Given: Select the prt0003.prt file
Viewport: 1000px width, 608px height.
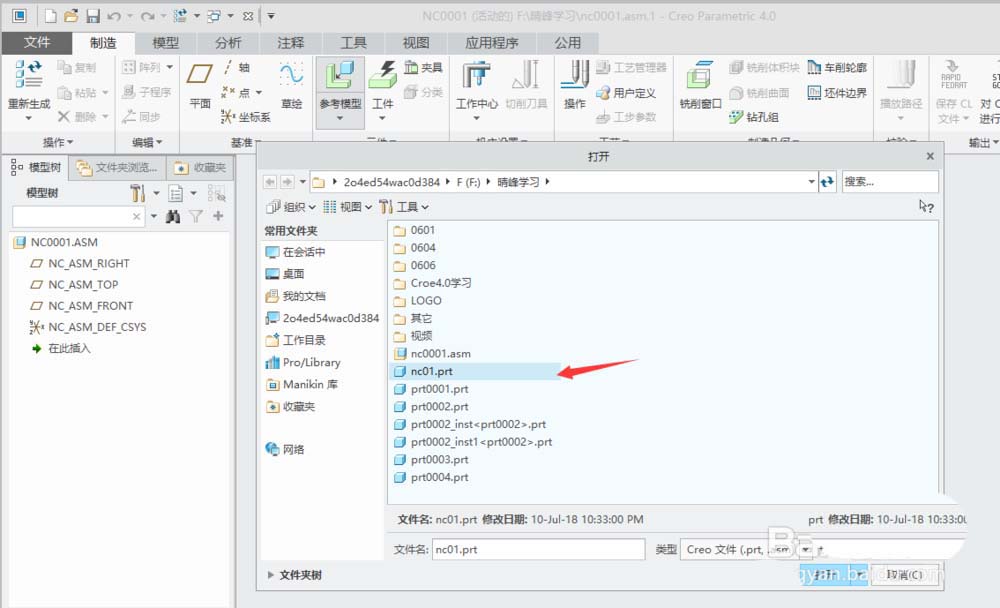Looking at the screenshot, I should pyautogui.click(x=431, y=459).
